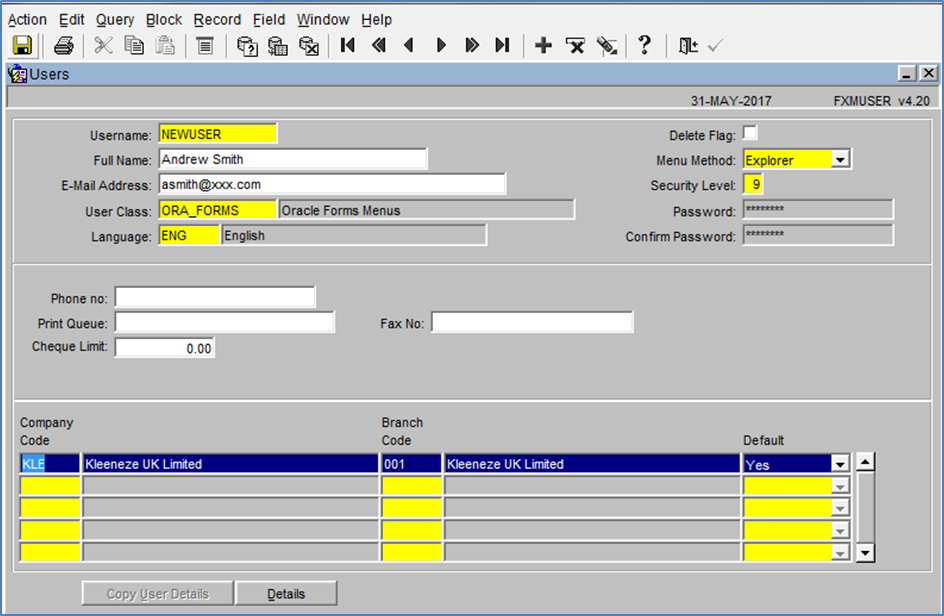Screen dimensions: 944x616
Task: Click empty company code in second row
Action: [x=50, y=486]
